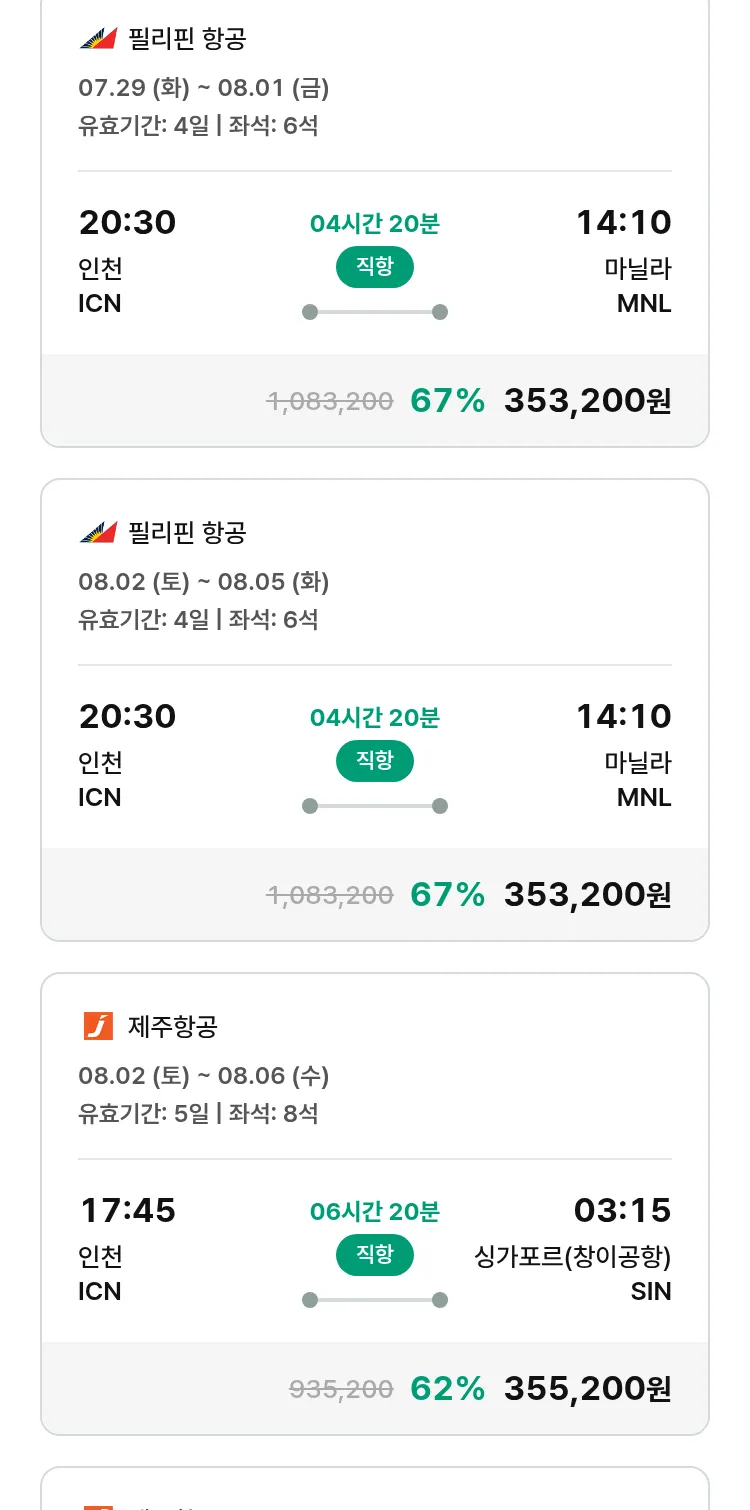Choose 353,200원 fare for 08.02 ~ 08.05 flight
Viewport: 750px width, 1510px height.
click(587, 895)
